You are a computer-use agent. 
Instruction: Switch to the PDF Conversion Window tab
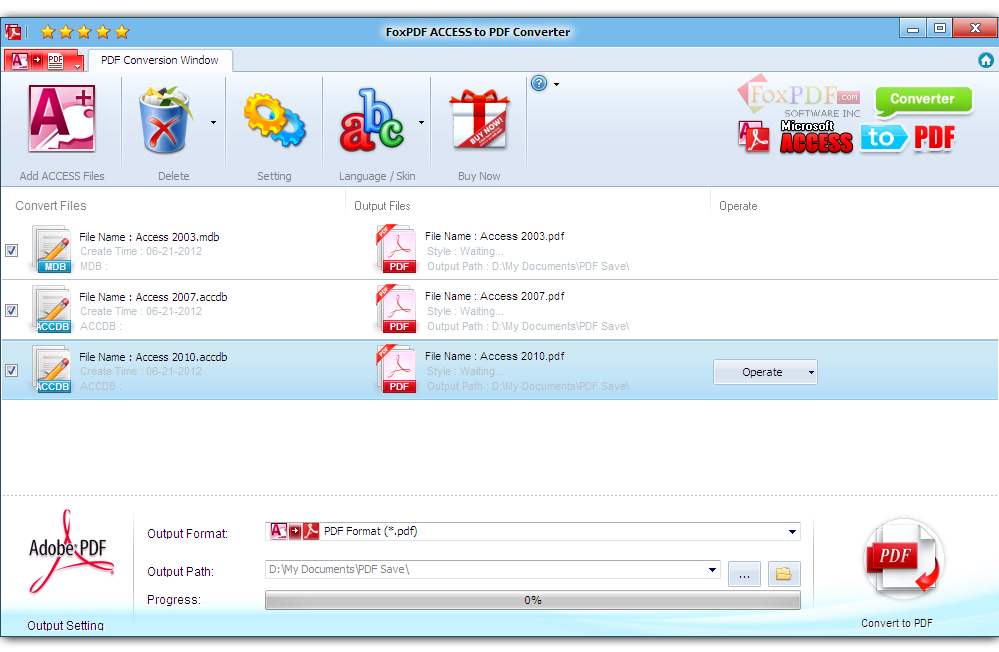[x=160, y=60]
